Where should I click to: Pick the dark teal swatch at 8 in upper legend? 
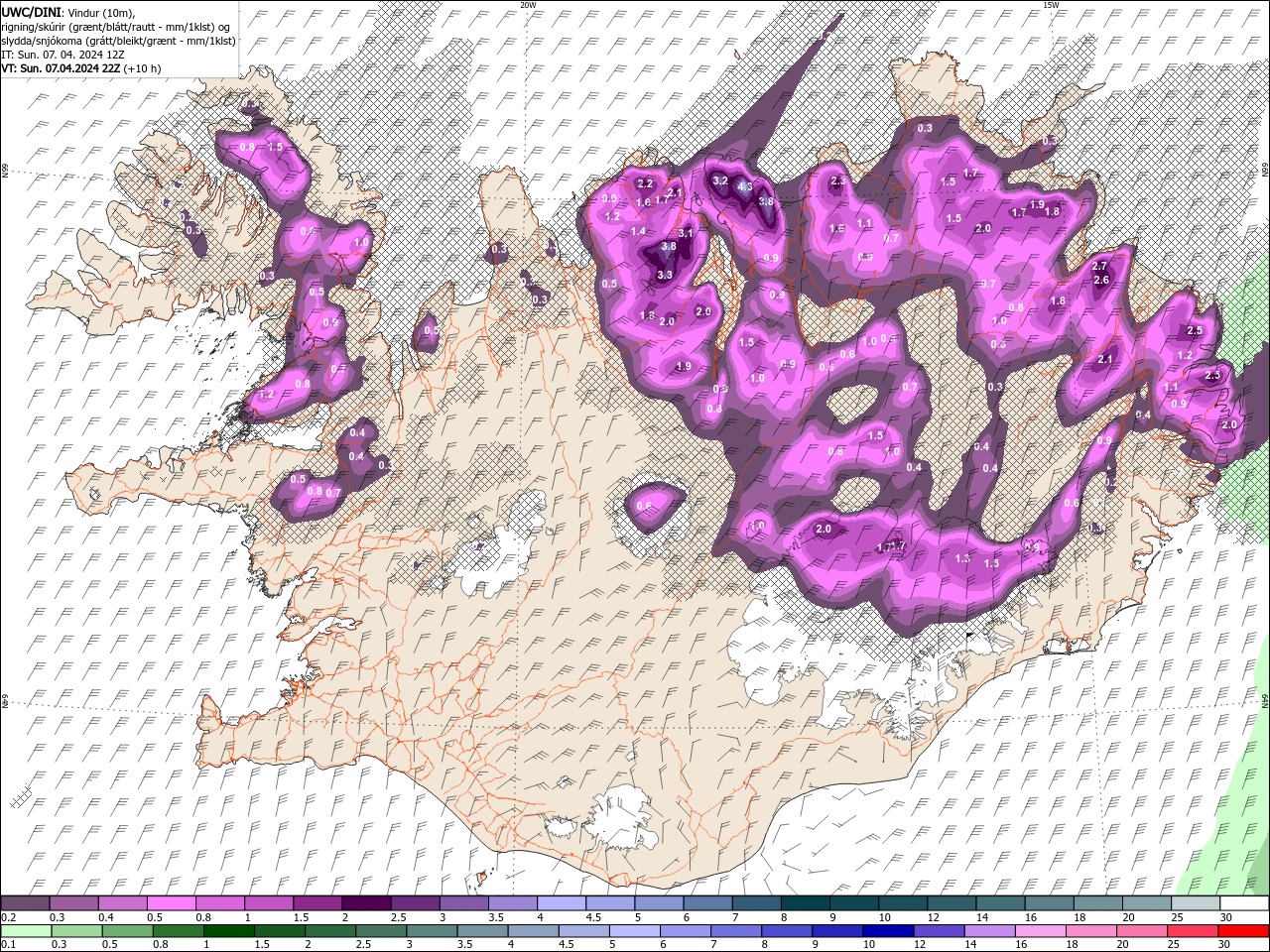tap(805, 903)
